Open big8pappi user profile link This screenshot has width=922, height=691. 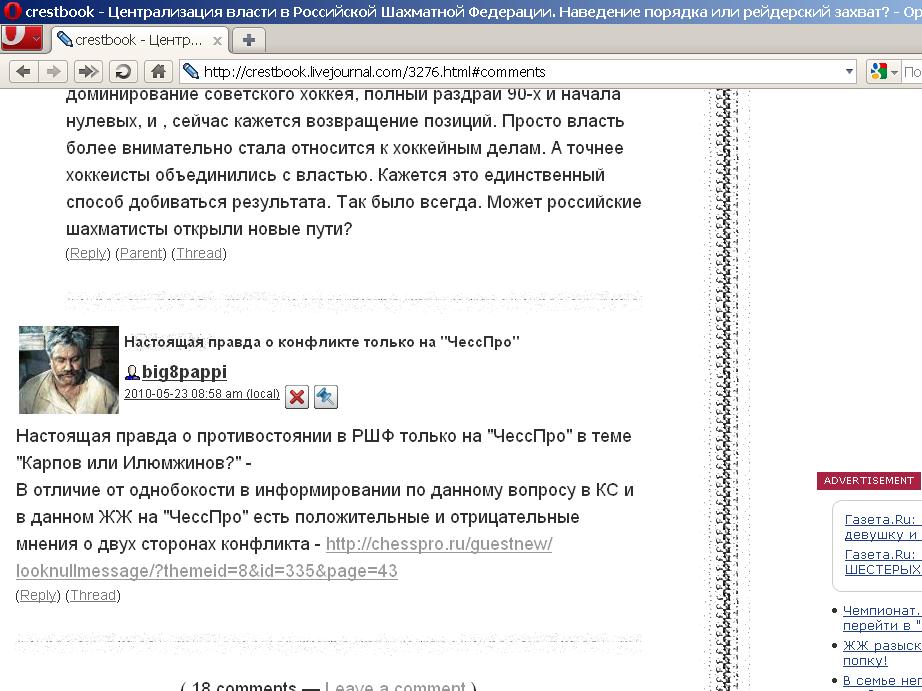184,372
